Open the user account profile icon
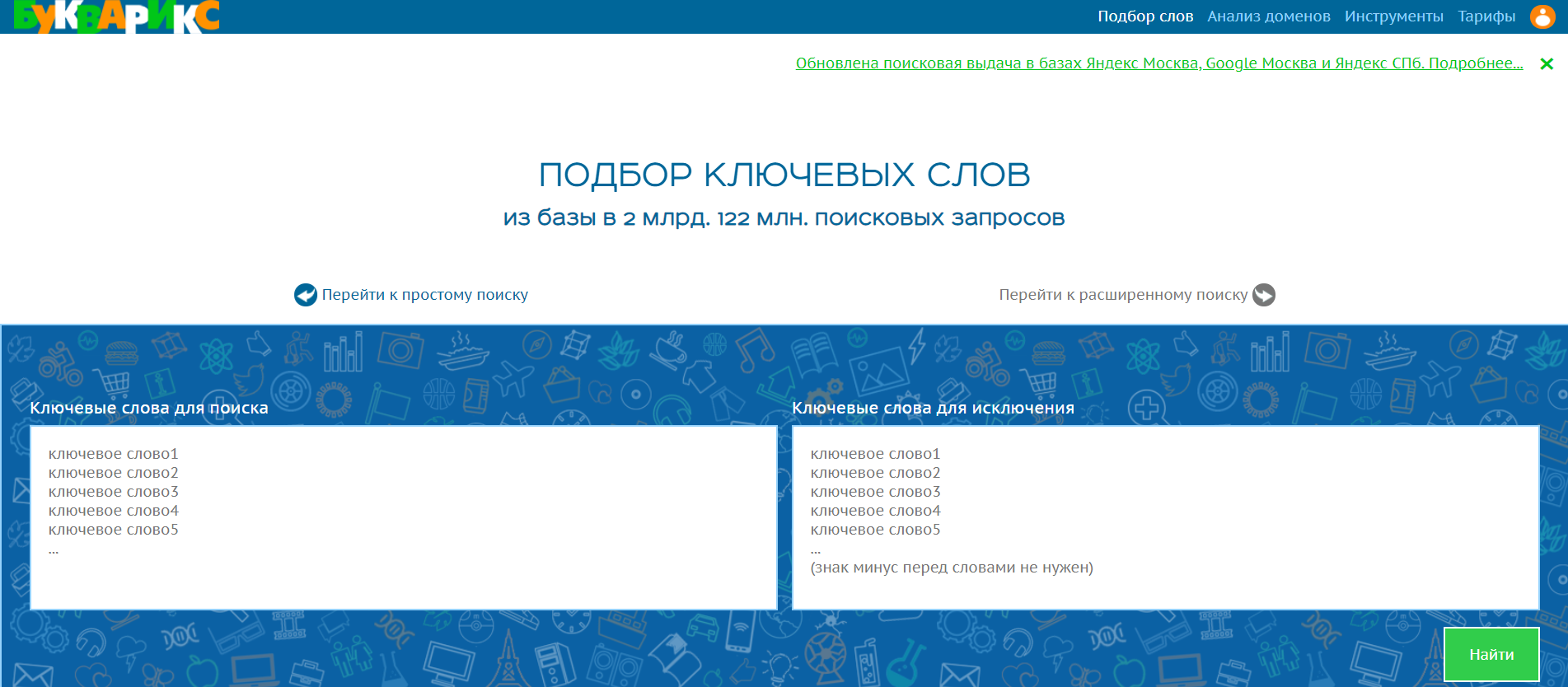The image size is (1568, 687). tap(1542, 16)
